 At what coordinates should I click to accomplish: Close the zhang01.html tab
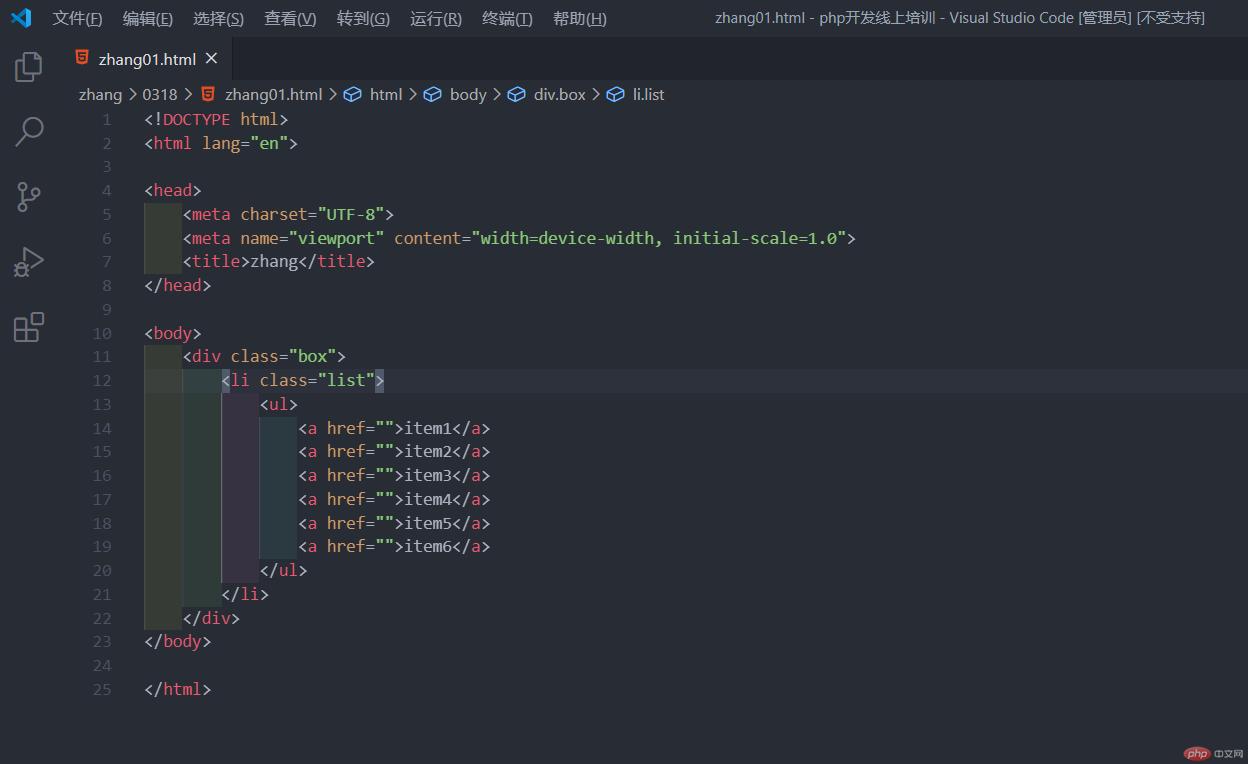pyautogui.click(x=210, y=59)
